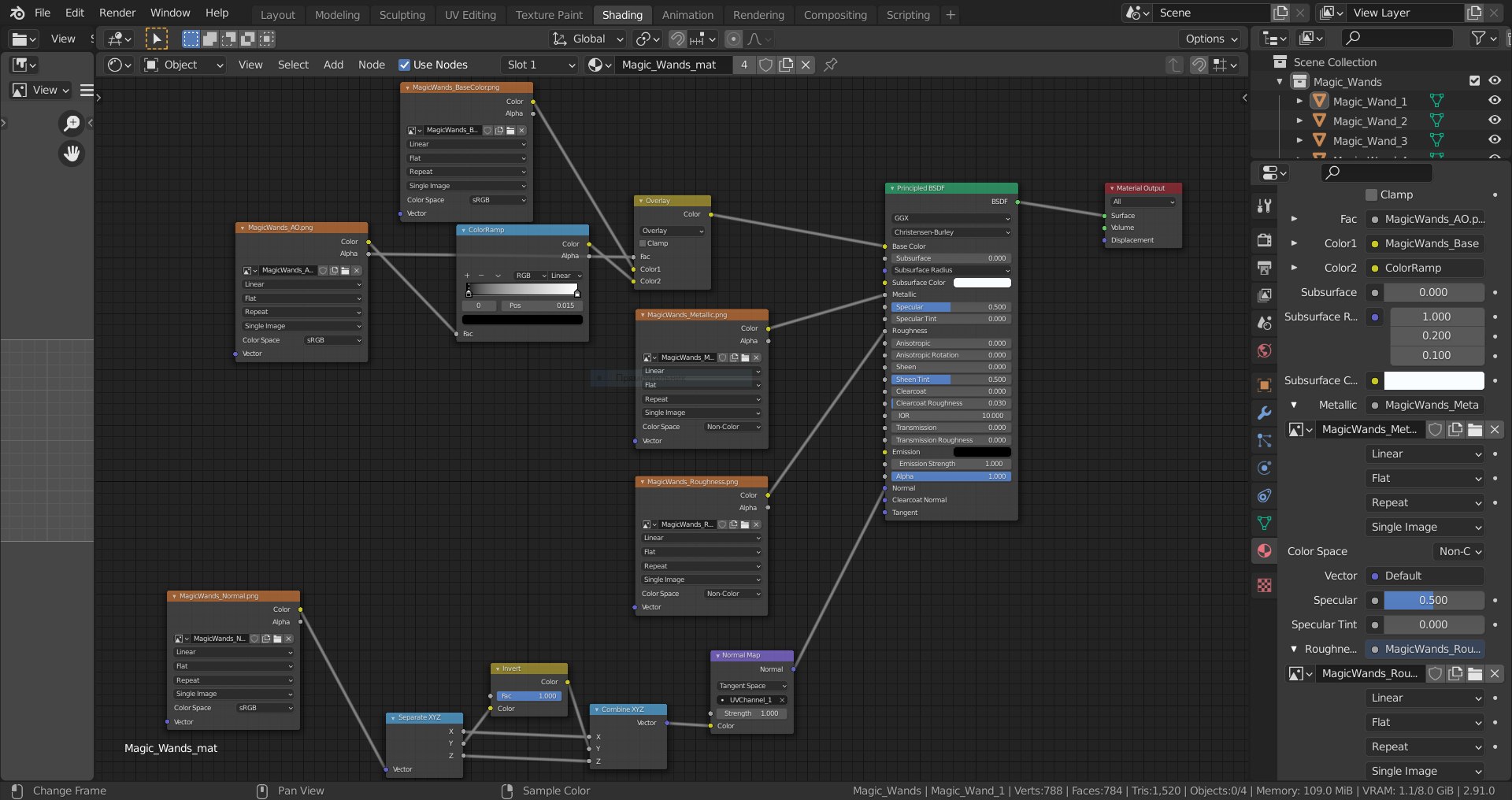Open the Blender logo application menu
The width and height of the screenshot is (1512, 800).
tap(17, 13)
